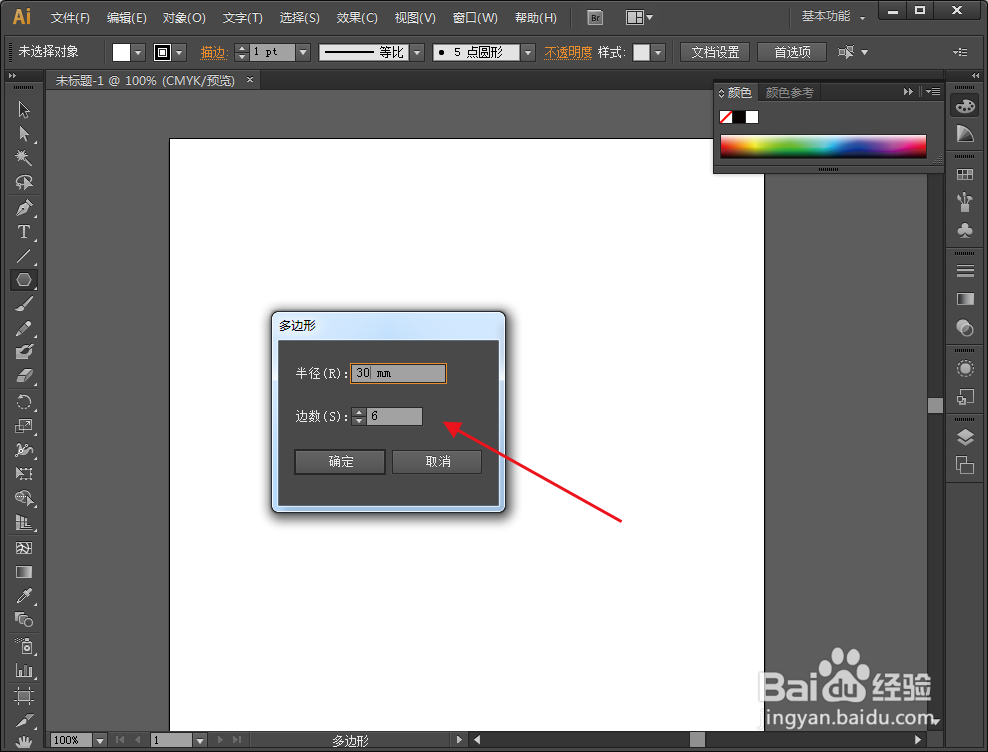988x752 pixels.
Task: Select the Perspective Grid tool
Action: (24, 523)
